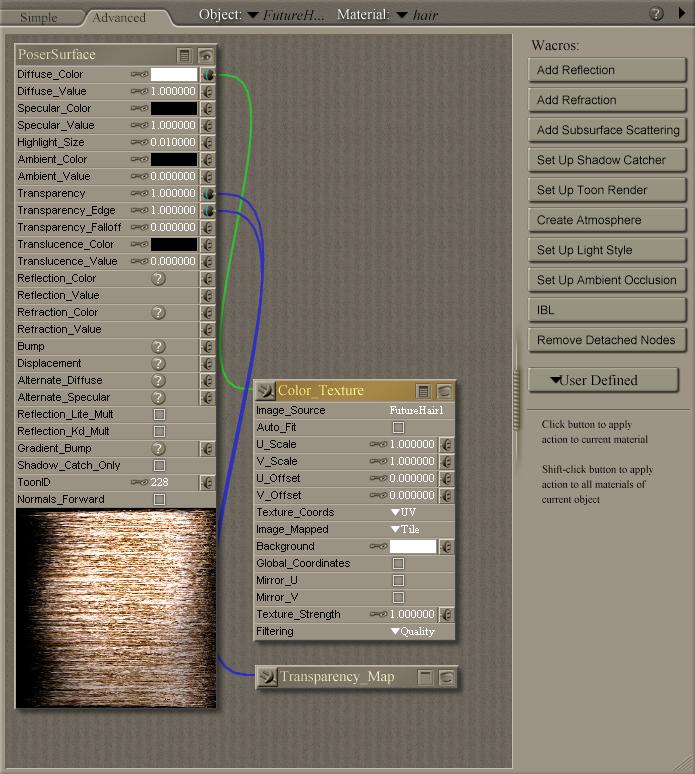
Task: Switch to the Advanced tab
Action: tap(119, 18)
